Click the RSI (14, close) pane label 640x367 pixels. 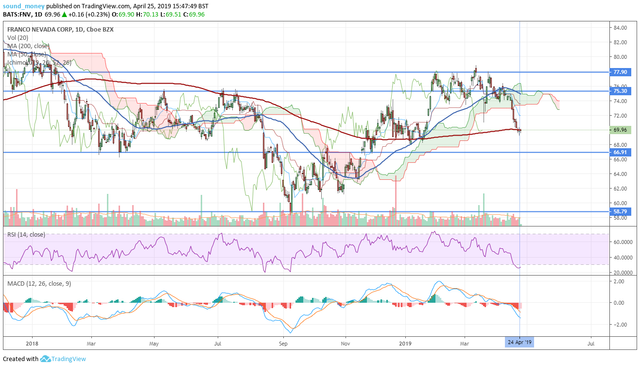click(x=26, y=235)
